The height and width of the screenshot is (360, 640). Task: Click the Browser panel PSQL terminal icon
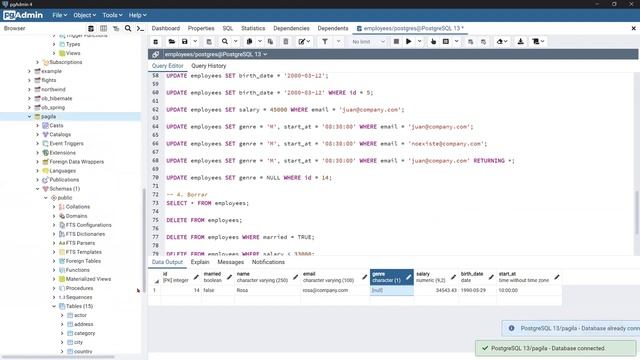point(140,29)
